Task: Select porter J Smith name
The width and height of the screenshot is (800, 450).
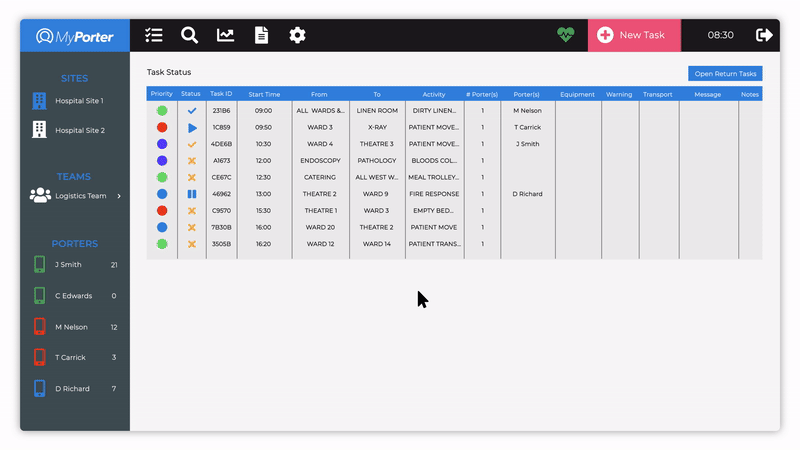Action: click(68, 264)
